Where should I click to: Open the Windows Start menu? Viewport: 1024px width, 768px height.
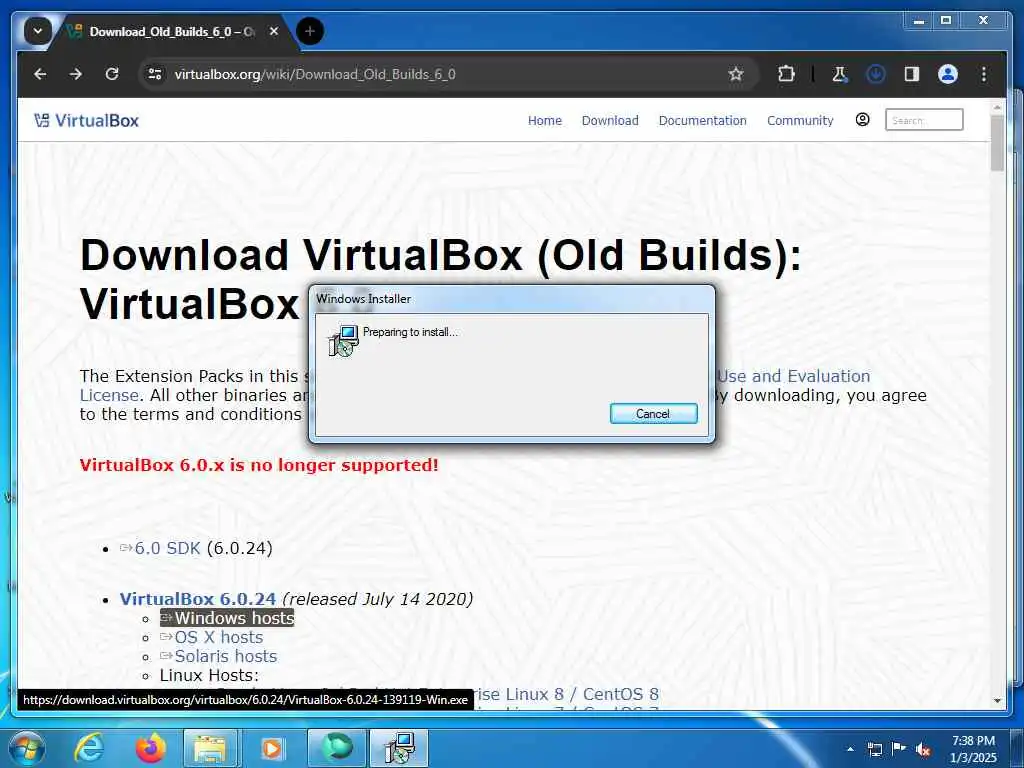click(27, 748)
